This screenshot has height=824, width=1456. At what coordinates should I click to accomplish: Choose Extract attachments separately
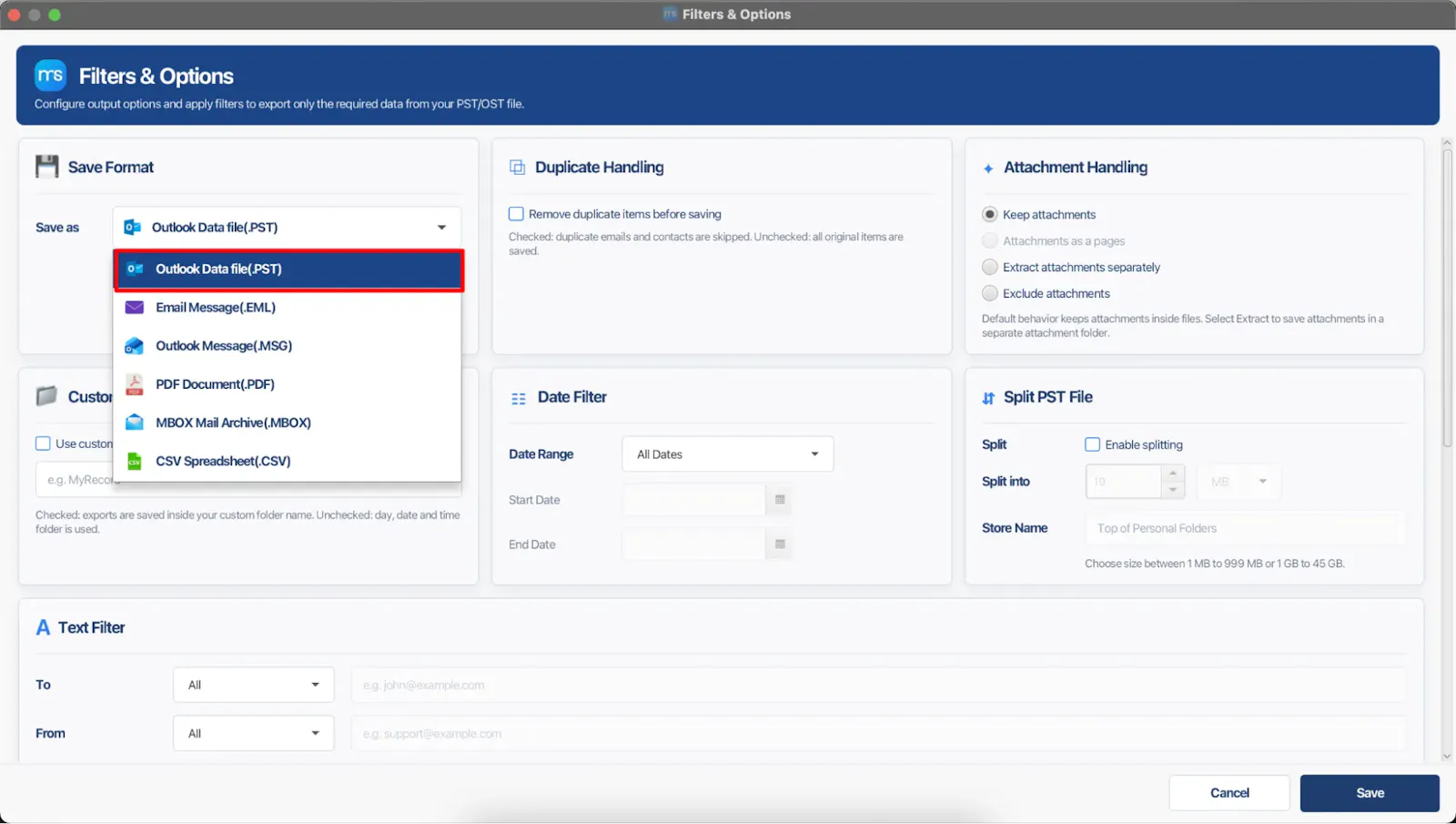click(990, 267)
